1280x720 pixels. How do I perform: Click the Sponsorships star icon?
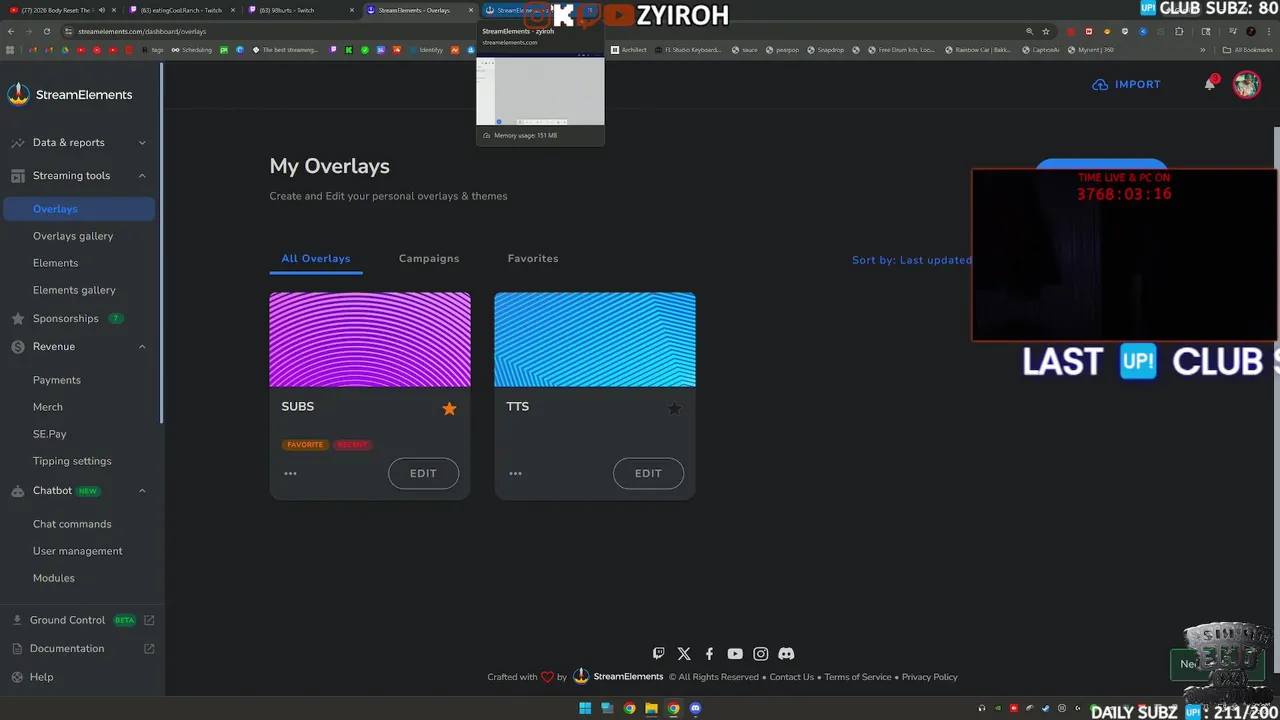[x=18, y=319]
